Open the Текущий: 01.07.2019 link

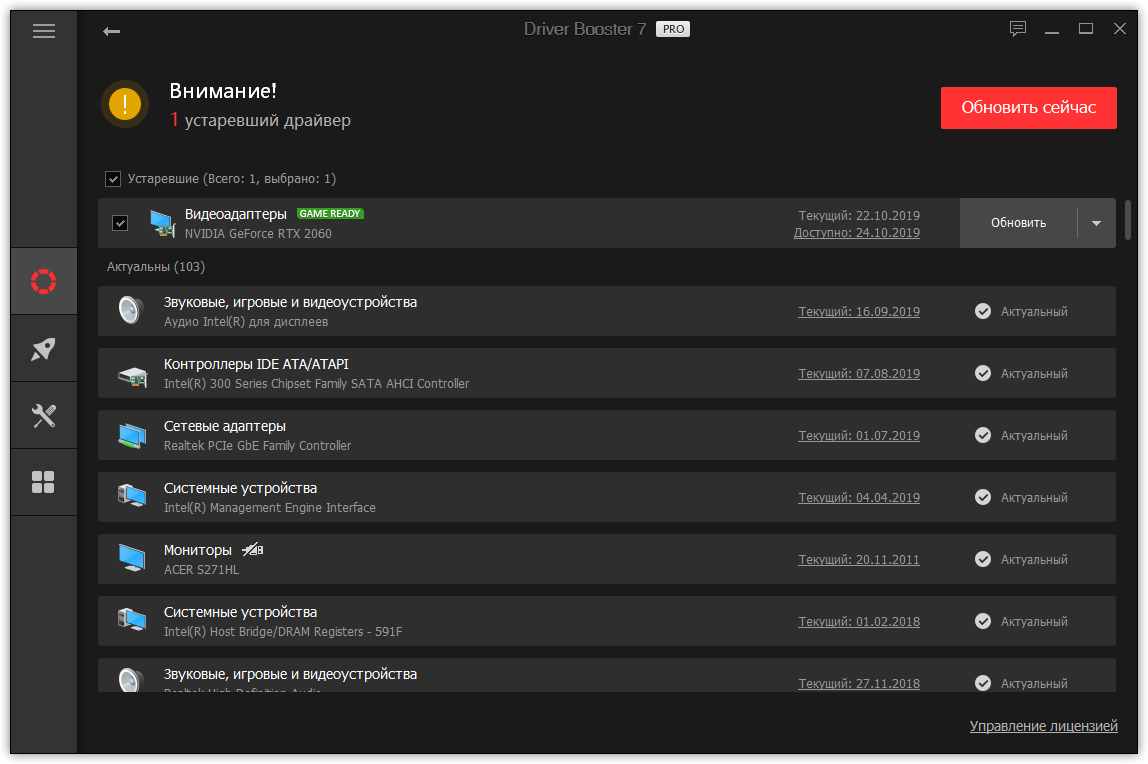pyautogui.click(x=859, y=435)
